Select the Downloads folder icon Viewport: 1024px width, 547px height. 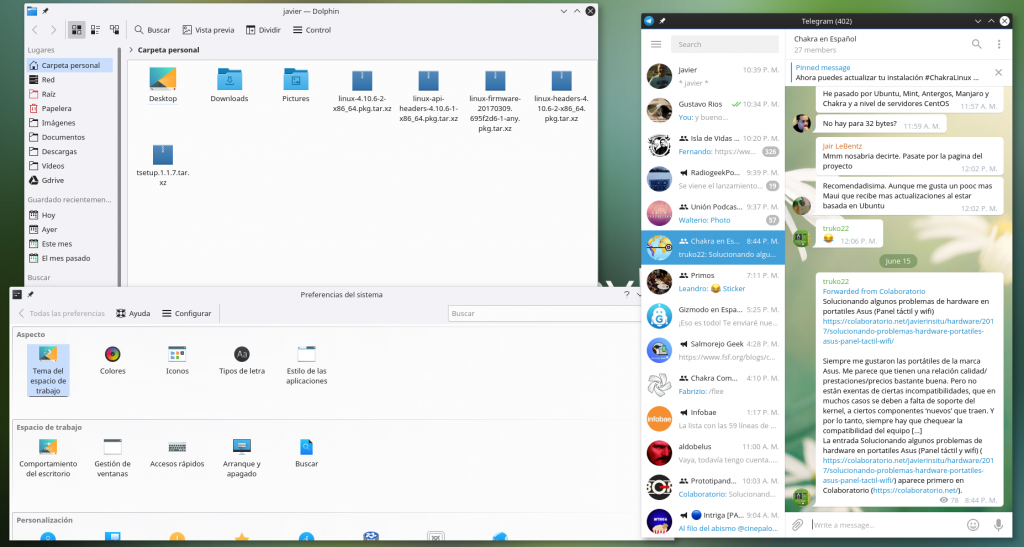click(229, 84)
